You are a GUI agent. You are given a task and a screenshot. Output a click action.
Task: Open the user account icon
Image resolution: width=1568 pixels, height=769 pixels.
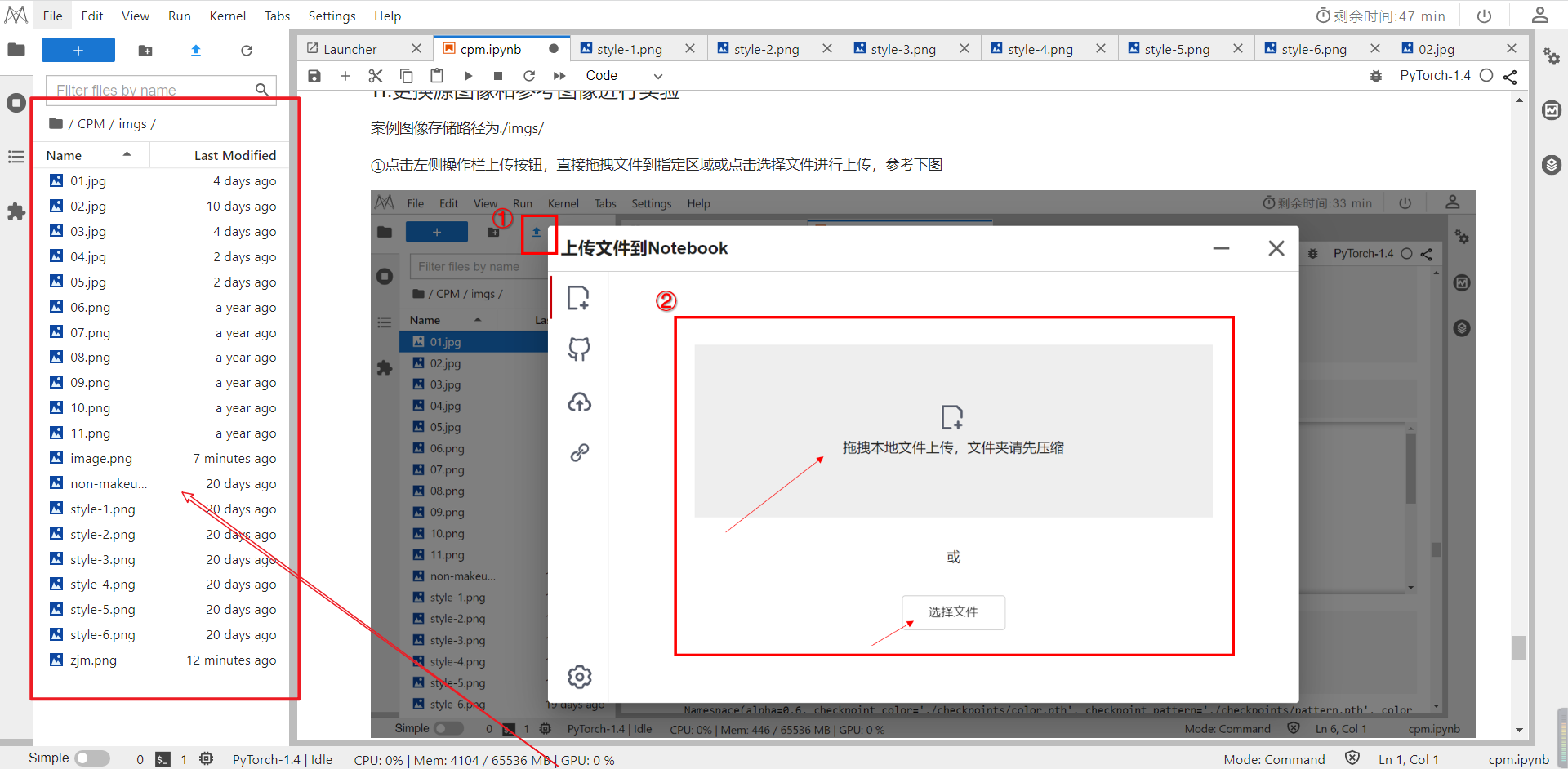pos(1540,16)
